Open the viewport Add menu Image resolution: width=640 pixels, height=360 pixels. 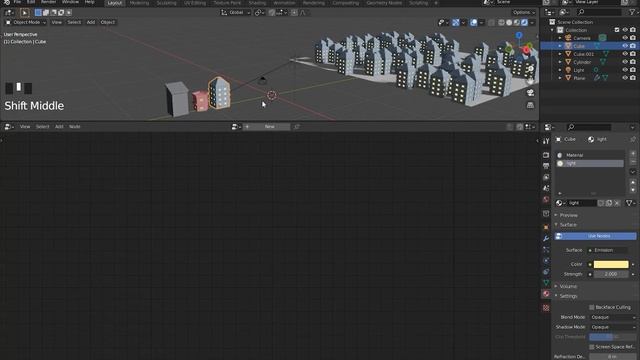tap(91, 22)
